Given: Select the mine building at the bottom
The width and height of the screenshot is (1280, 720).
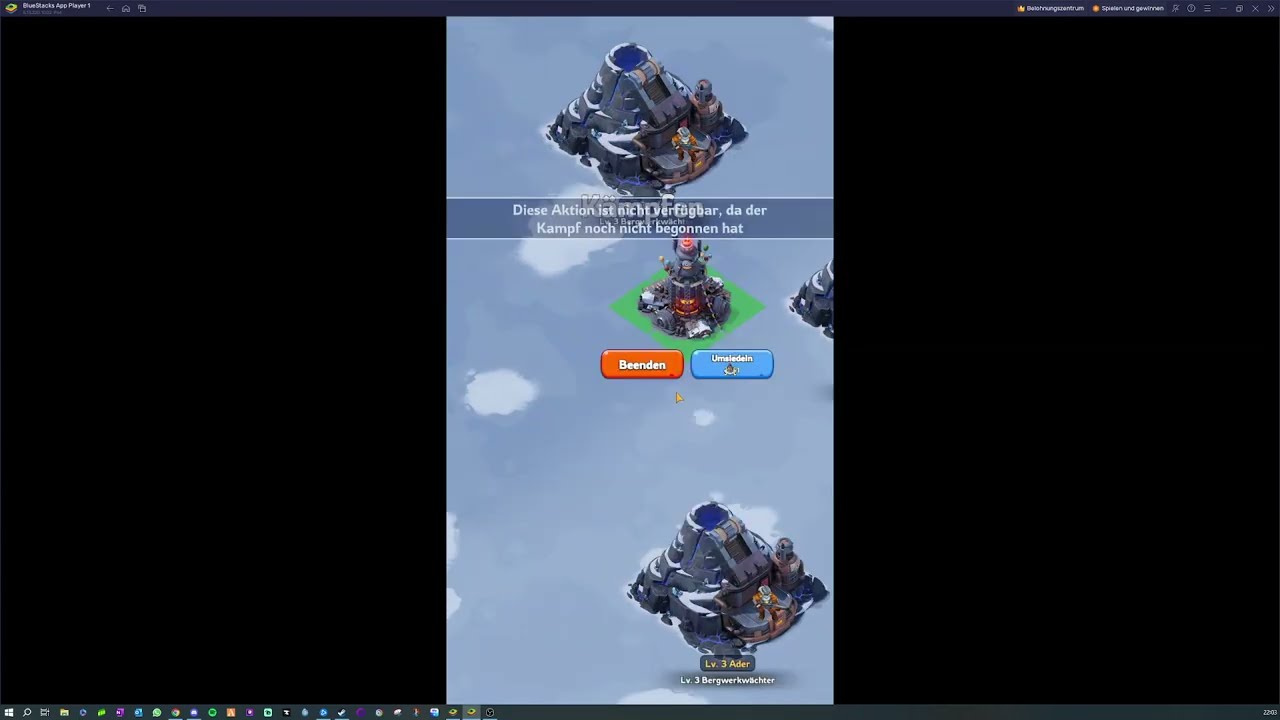Looking at the screenshot, I should click(x=727, y=577).
